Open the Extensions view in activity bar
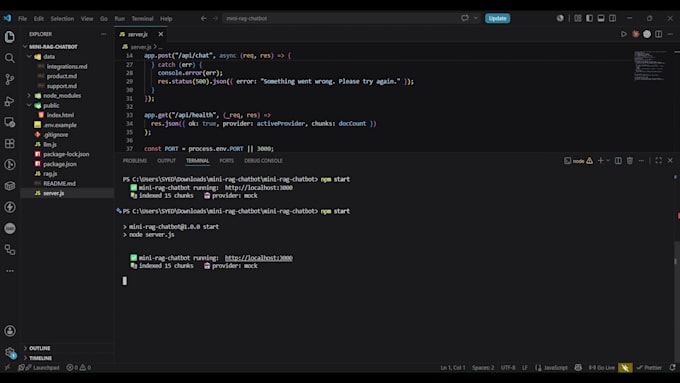The height and width of the screenshot is (383, 680). coord(10,144)
